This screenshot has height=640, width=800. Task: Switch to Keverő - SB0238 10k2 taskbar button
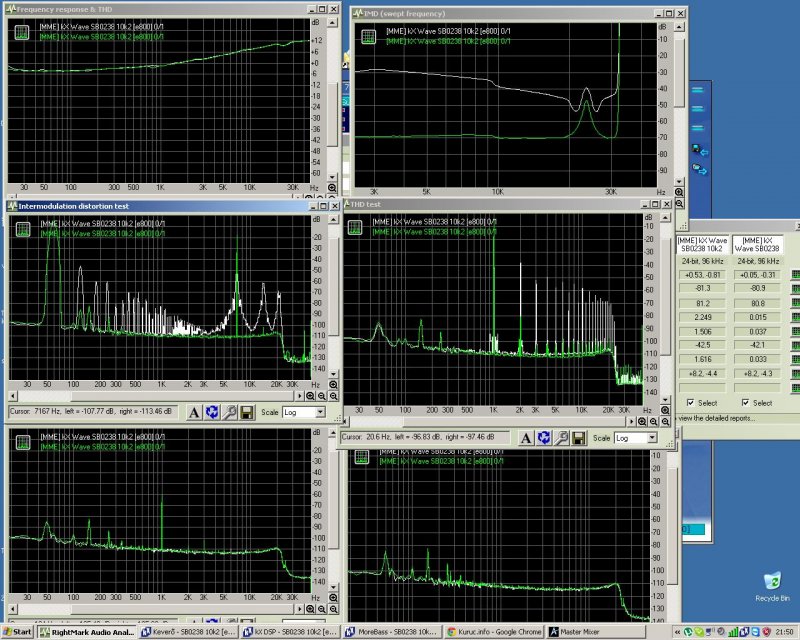click(189, 632)
